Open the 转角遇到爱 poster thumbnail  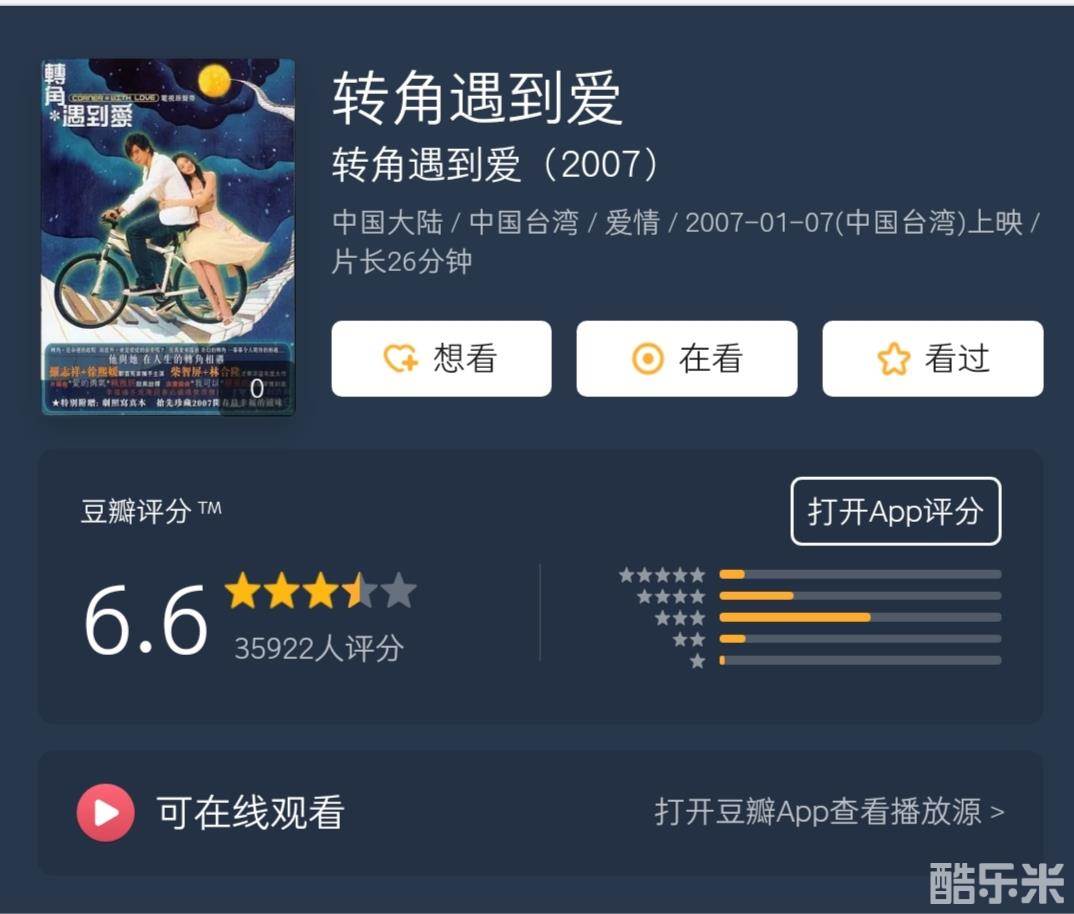point(168,237)
